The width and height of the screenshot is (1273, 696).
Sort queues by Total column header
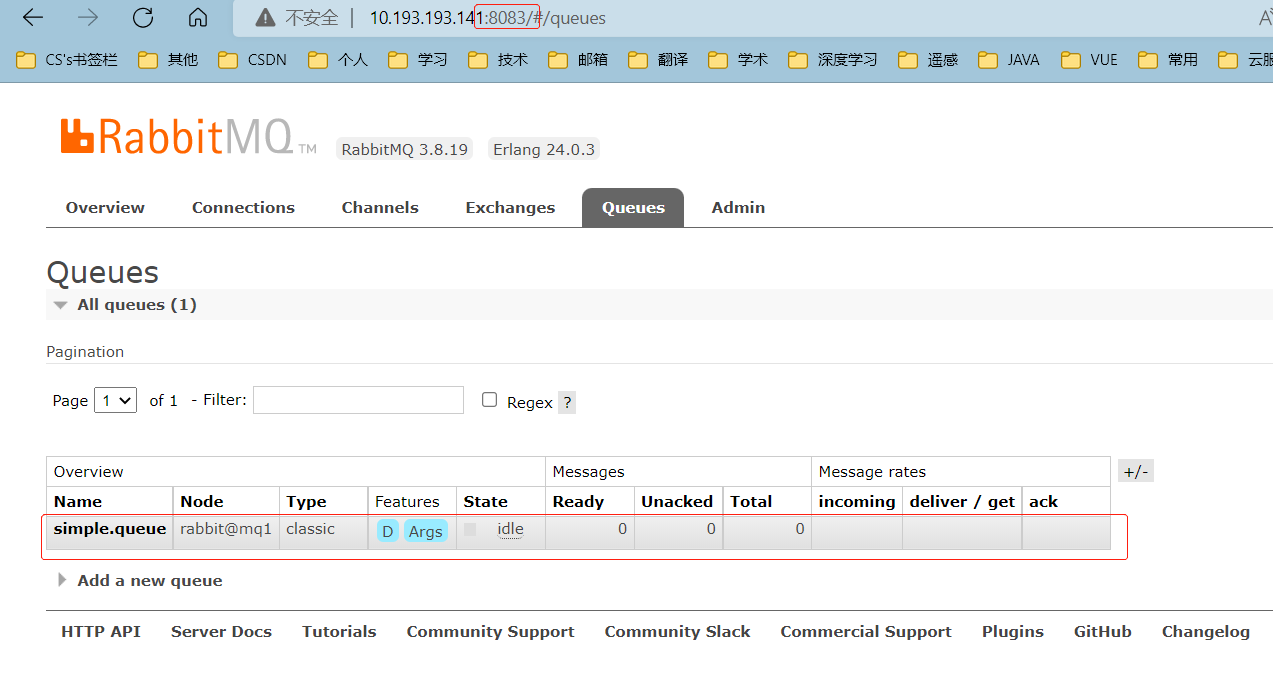751,502
